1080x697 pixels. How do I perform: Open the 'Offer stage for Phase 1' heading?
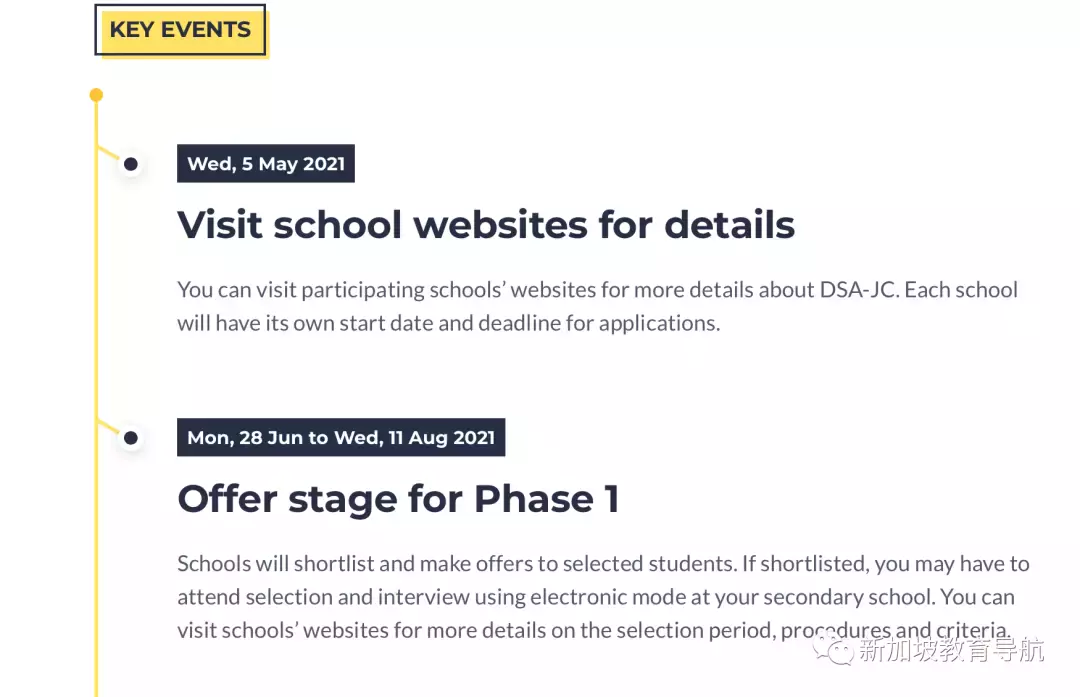pyautogui.click(x=398, y=499)
